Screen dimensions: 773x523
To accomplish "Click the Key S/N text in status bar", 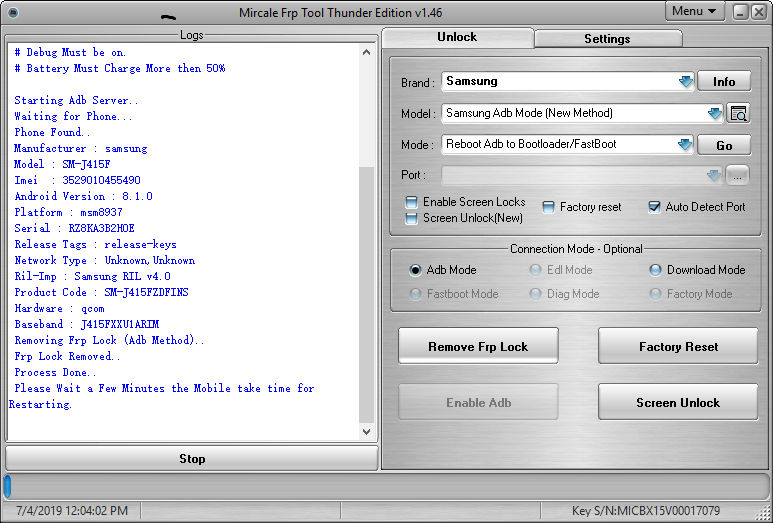I will coord(646,511).
